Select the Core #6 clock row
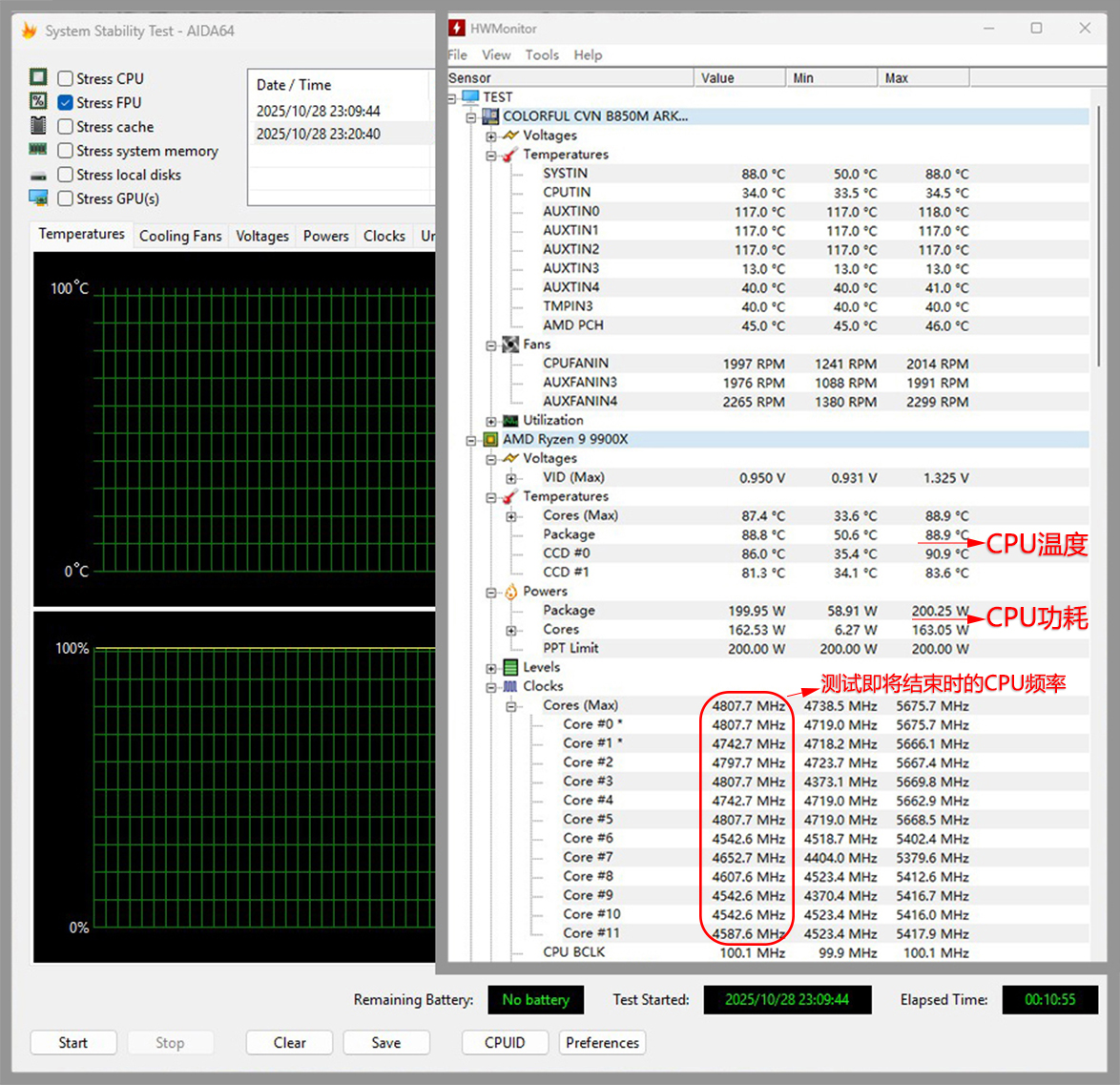 click(x=588, y=839)
